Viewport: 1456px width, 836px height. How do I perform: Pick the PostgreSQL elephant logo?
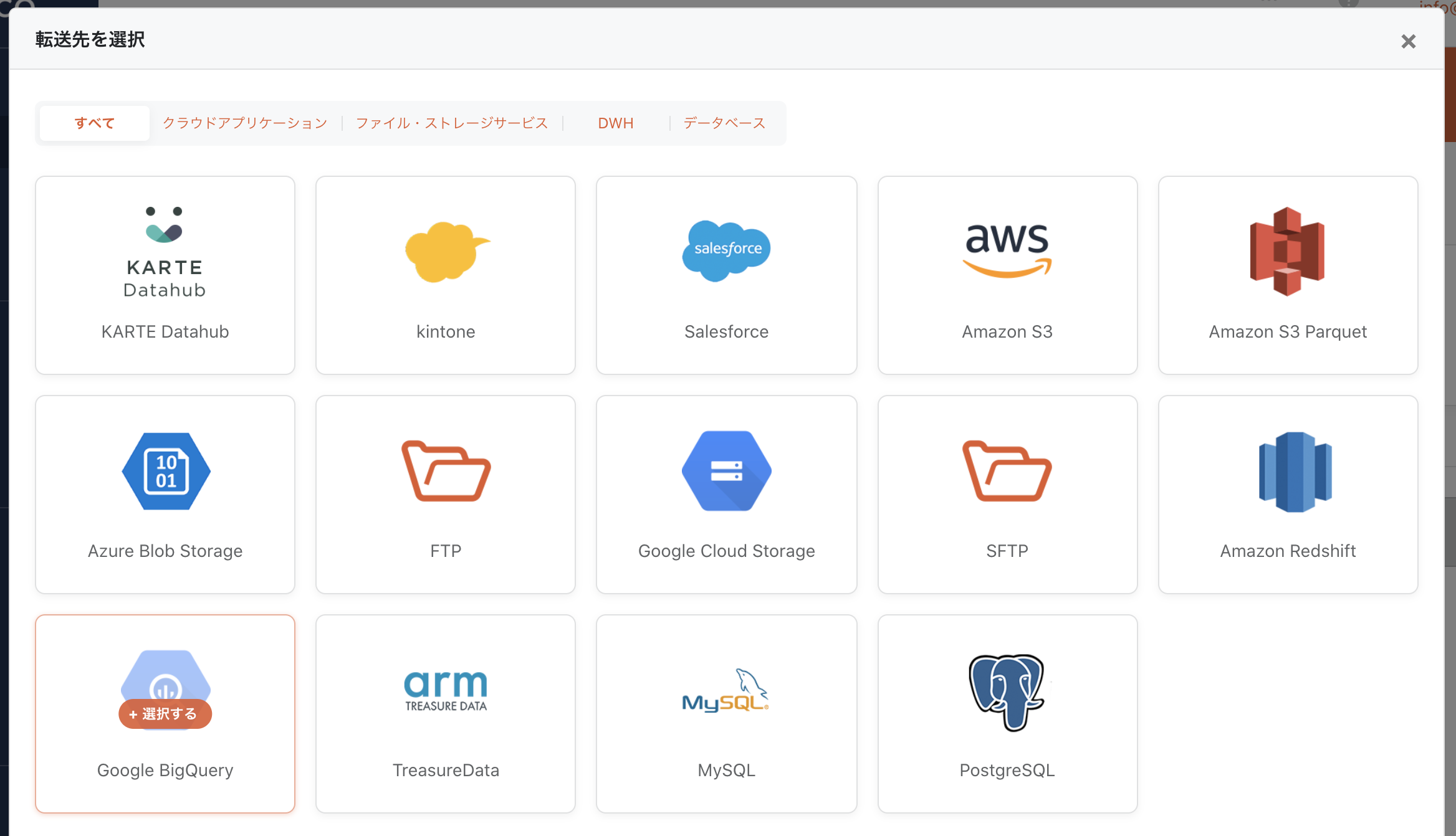tap(1007, 691)
